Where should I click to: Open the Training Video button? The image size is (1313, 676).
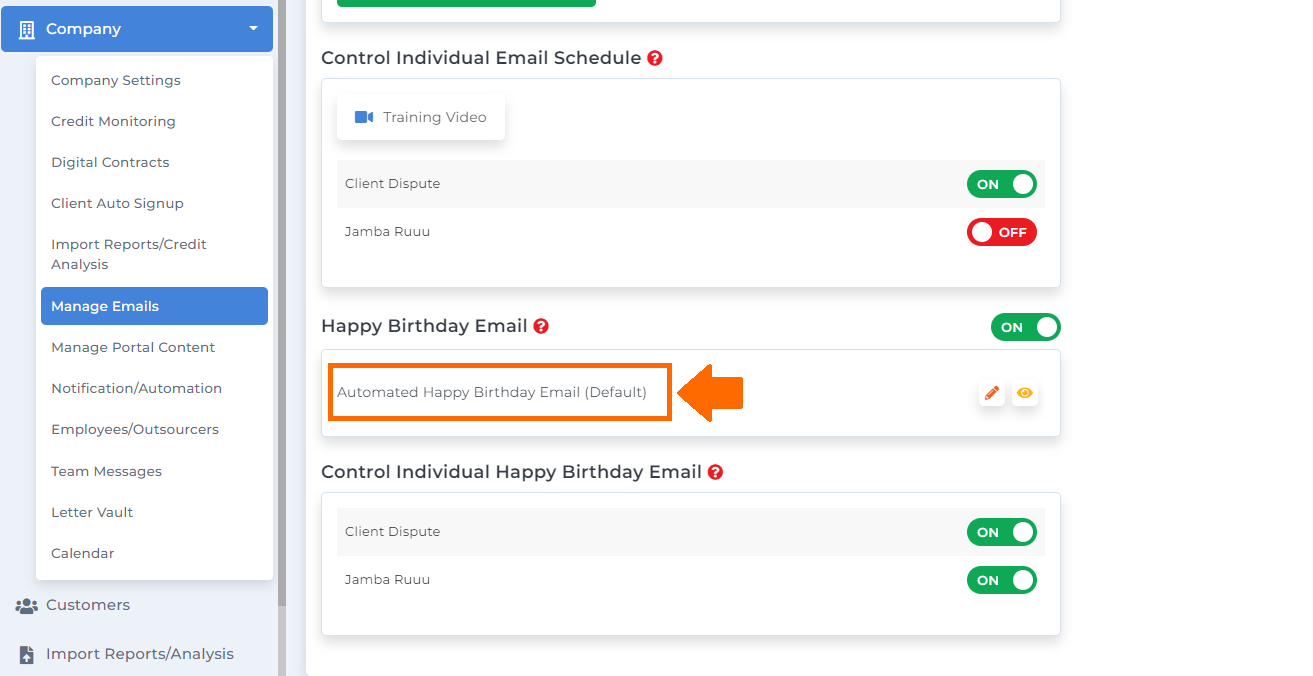pos(421,117)
